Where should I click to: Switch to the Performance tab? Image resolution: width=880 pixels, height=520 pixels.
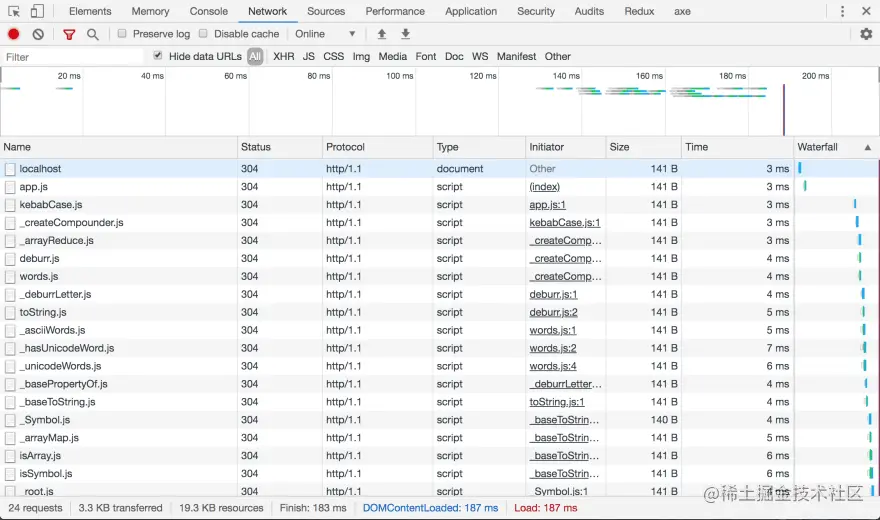395,11
